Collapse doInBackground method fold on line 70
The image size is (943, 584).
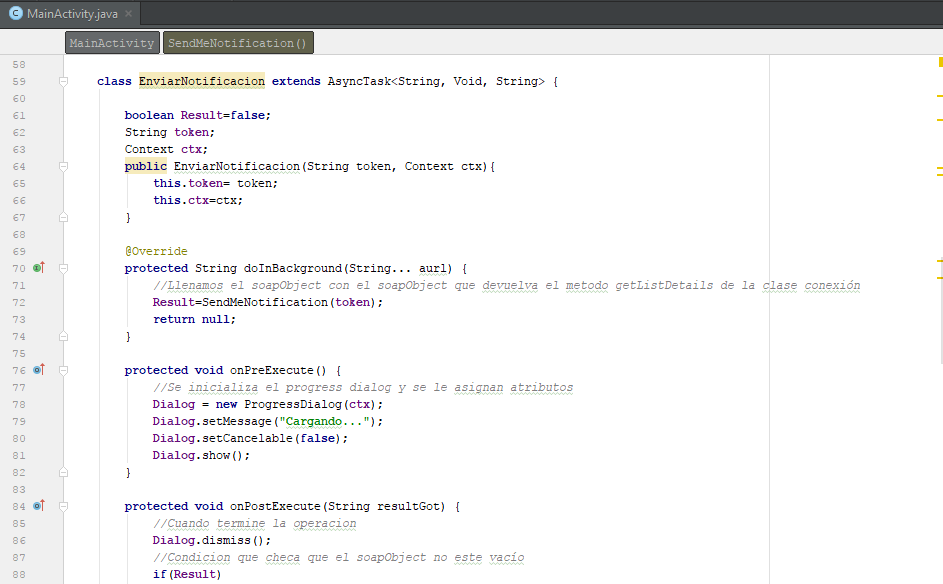63,268
